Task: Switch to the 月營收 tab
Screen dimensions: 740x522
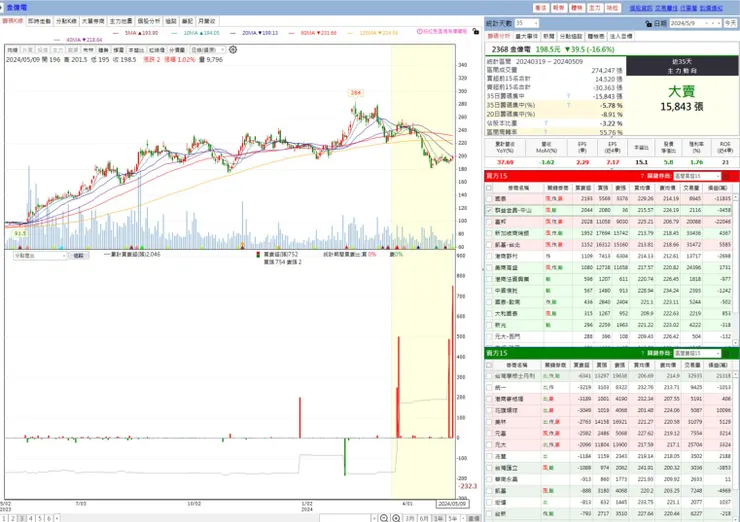Action: pyautogui.click(x=207, y=21)
